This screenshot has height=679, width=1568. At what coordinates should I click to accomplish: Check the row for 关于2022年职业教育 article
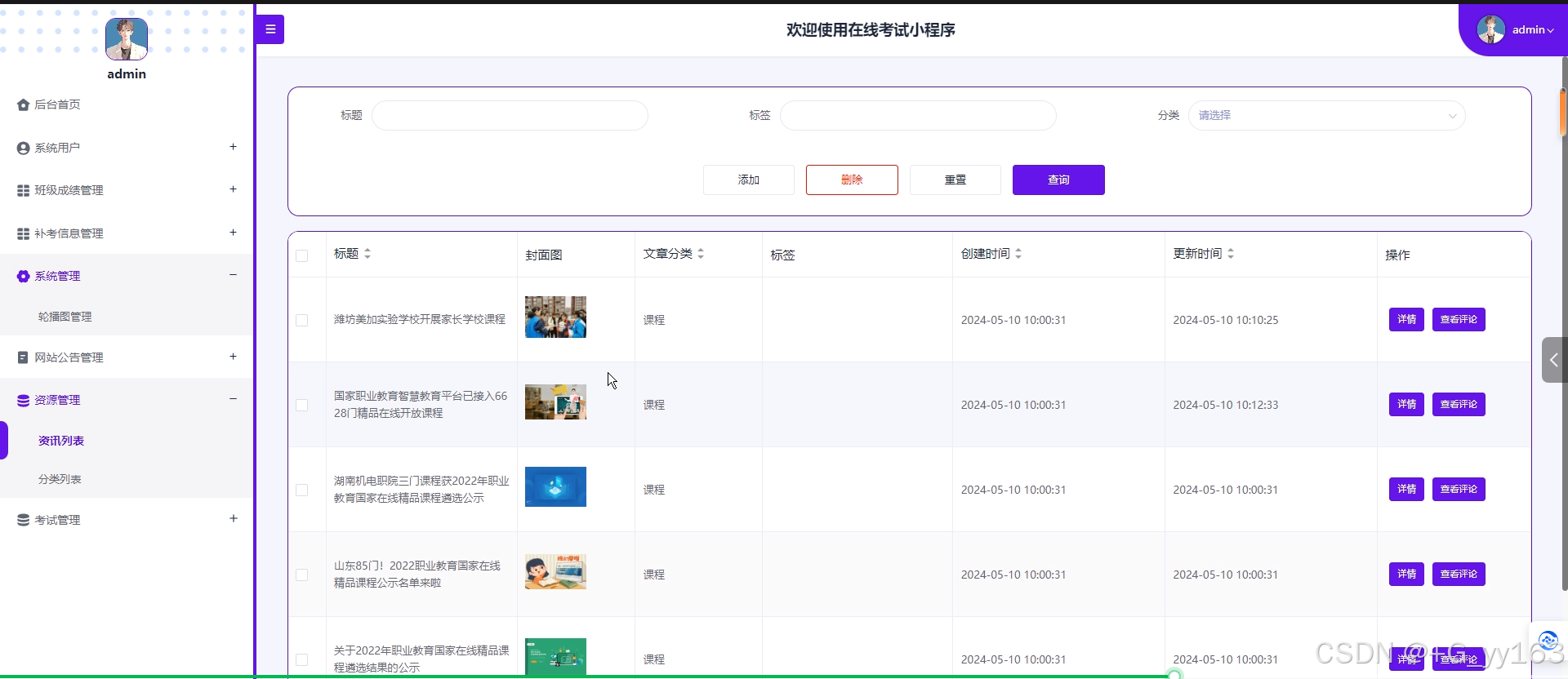(x=302, y=659)
